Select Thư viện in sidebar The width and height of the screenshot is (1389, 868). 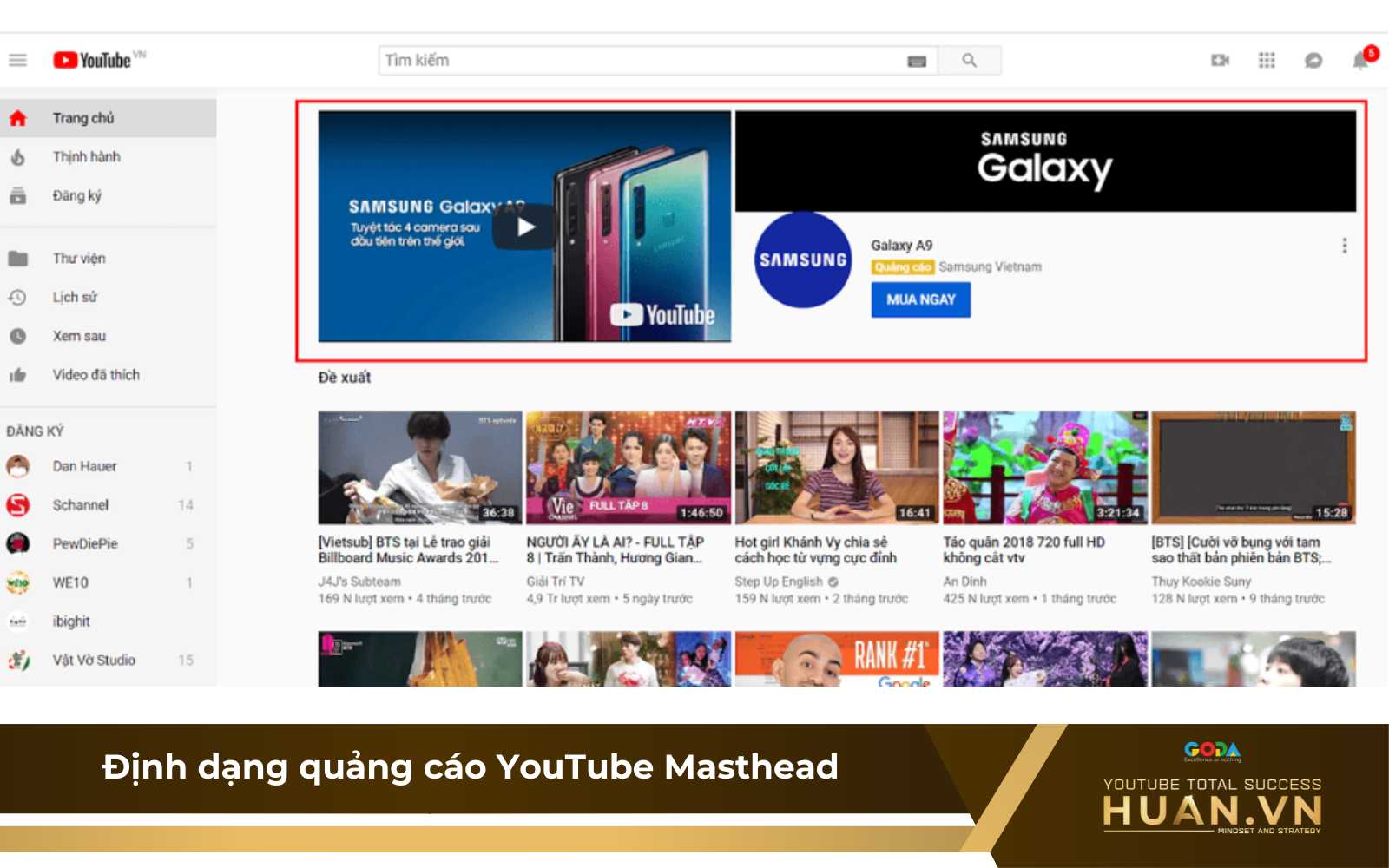(108, 258)
